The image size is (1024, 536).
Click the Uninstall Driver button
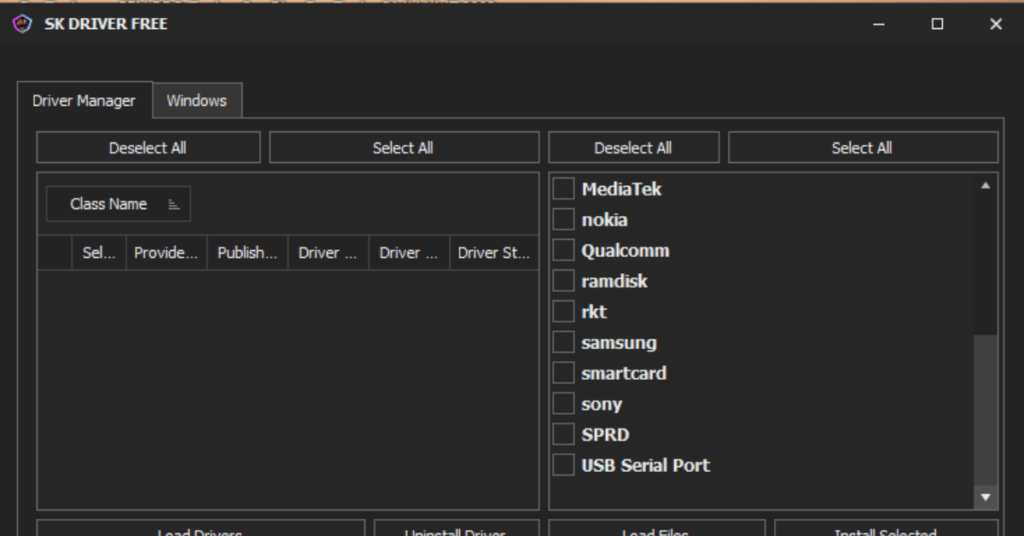click(456, 528)
